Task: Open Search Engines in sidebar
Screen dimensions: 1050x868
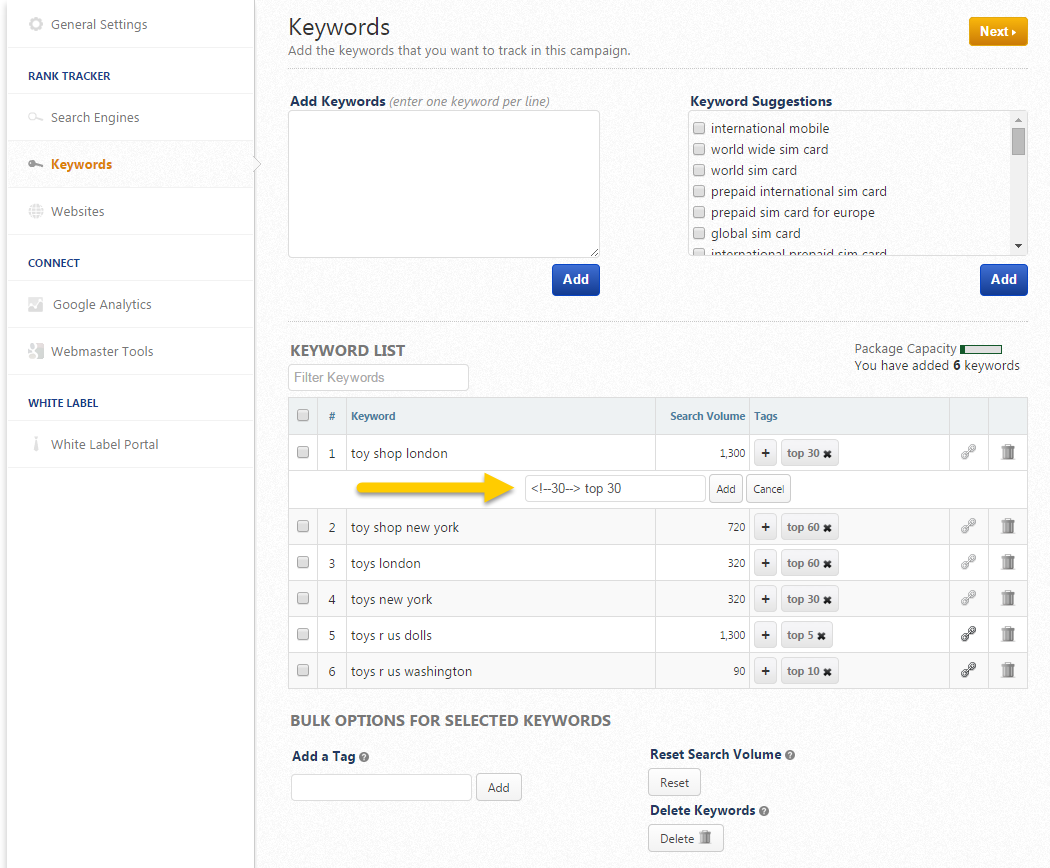Action: pos(95,117)
